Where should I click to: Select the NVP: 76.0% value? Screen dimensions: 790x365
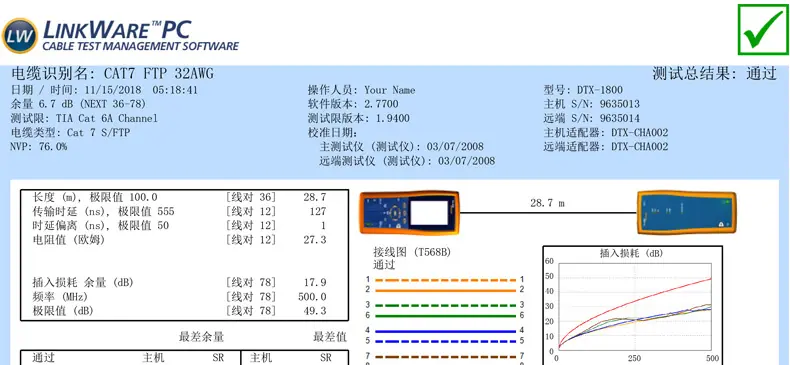[39, 147]
